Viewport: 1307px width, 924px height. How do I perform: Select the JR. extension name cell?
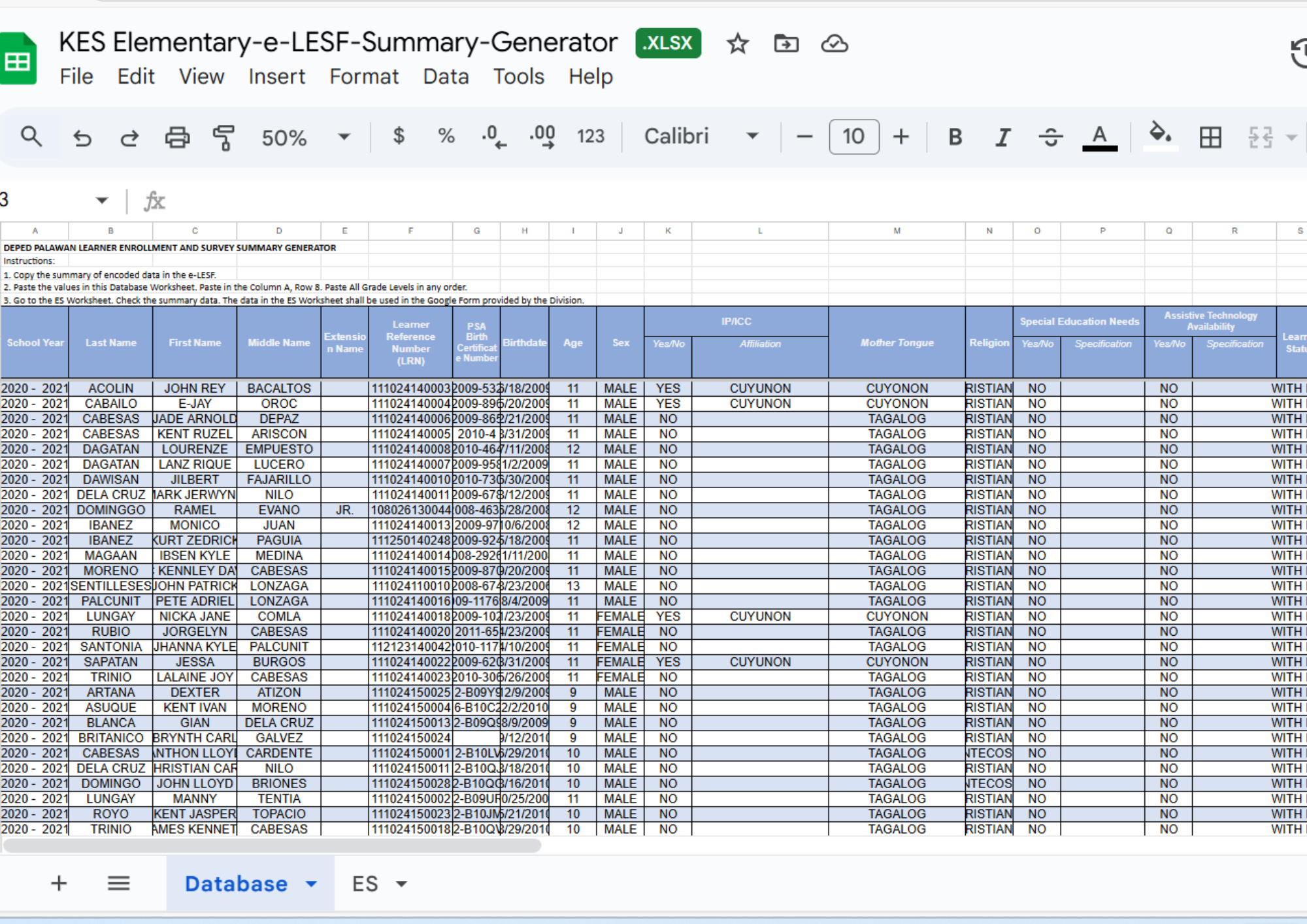click(x=344, y=510)
